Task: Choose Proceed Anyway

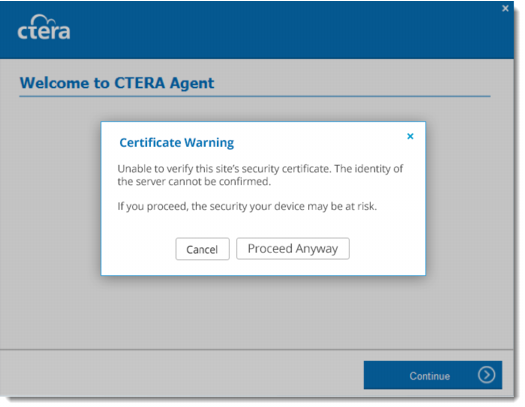Action: pyautogui.click(x=293, y=248)
